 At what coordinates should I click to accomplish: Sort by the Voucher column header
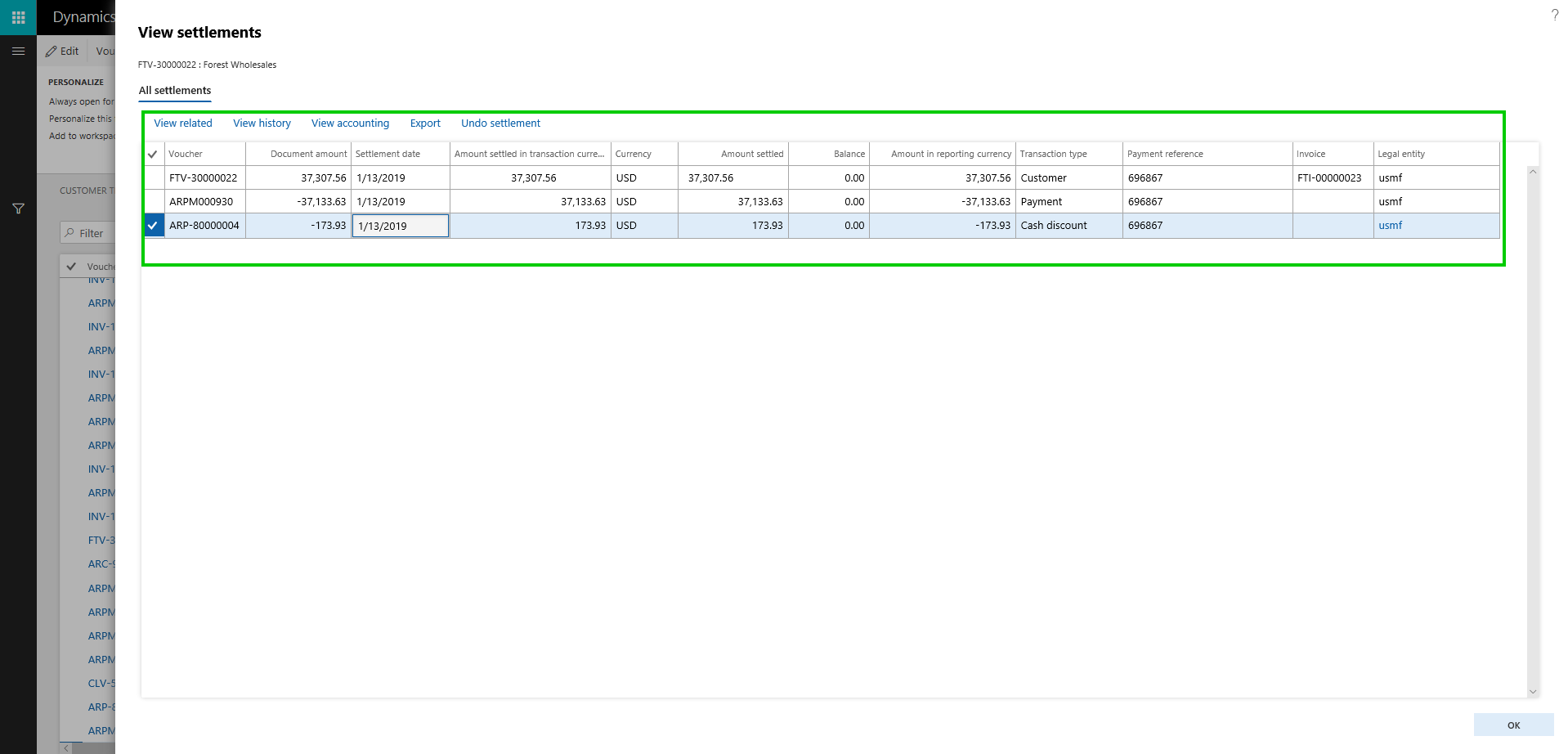click(x=204, y=154)
